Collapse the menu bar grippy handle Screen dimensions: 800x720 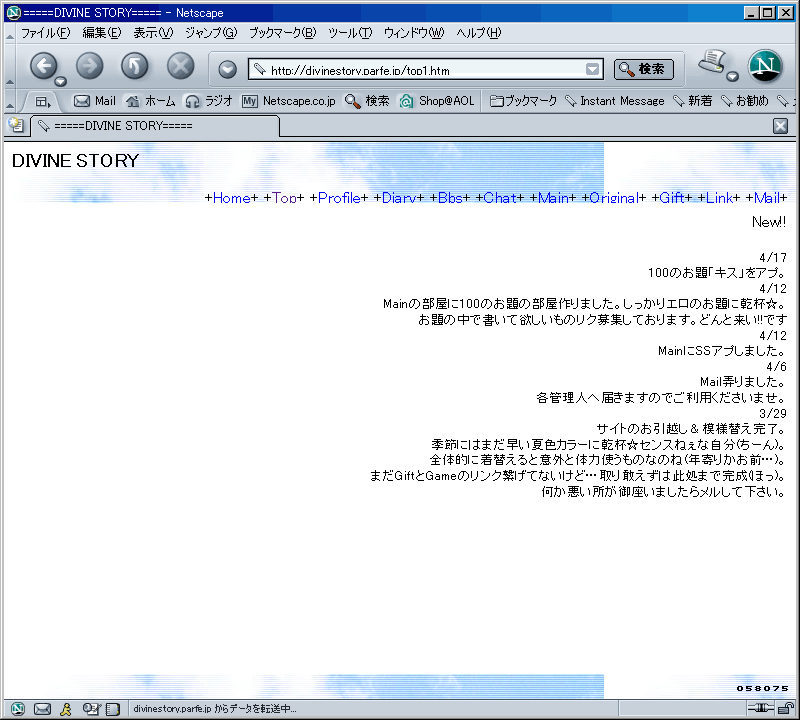(x=10, y=36)
